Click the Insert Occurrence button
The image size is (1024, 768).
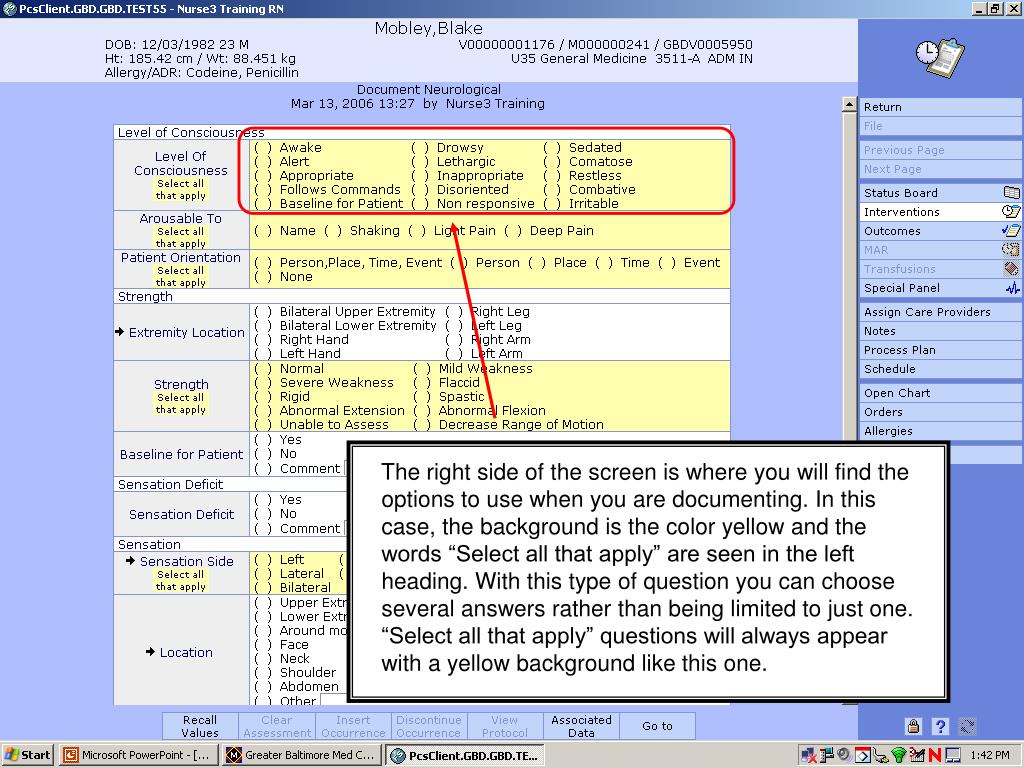(x=353, y=726)
